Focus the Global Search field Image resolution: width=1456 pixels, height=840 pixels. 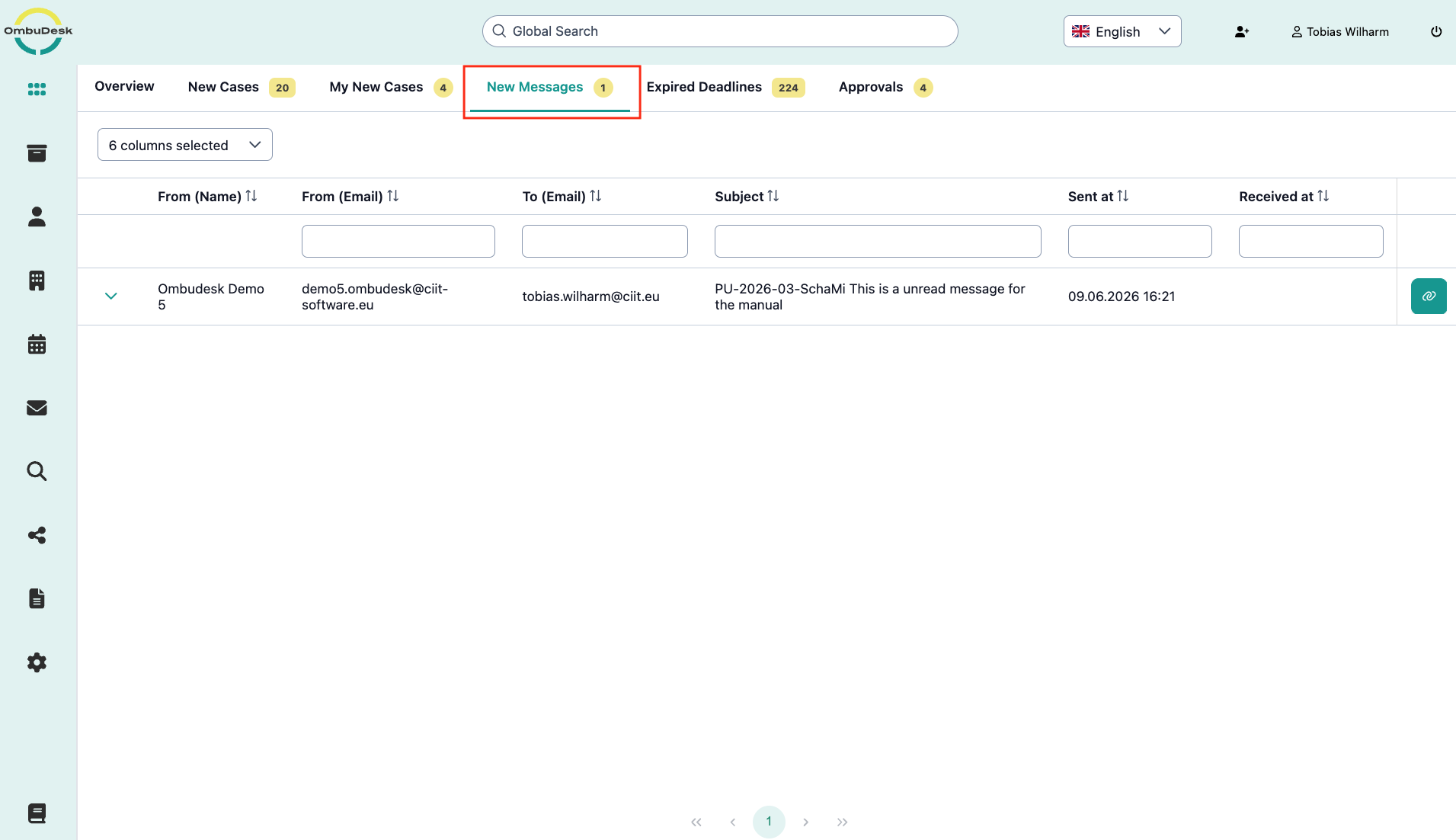pyautogui.click(x=720, y=31)
